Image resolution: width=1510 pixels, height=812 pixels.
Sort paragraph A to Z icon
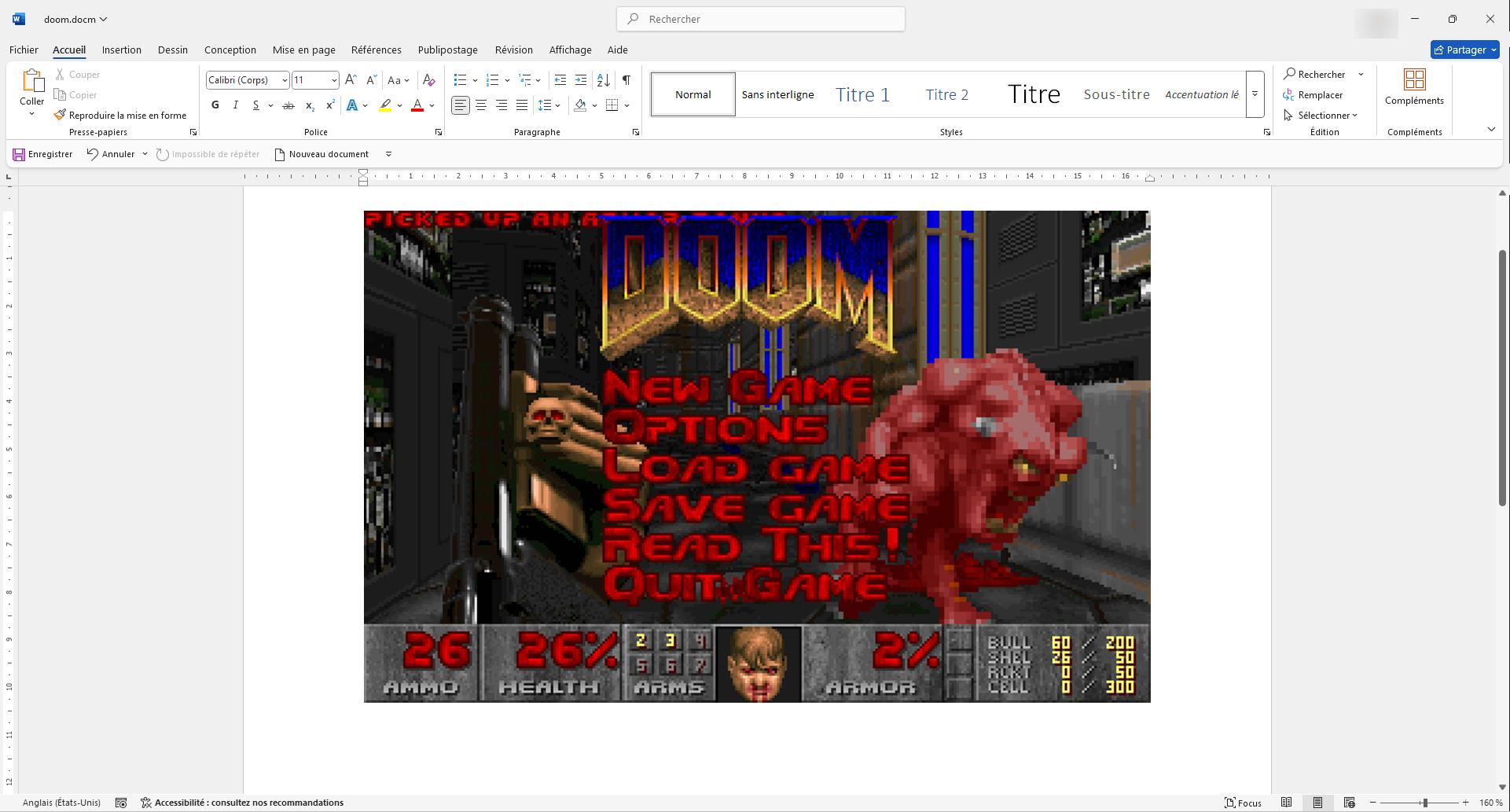coord(603,80)
